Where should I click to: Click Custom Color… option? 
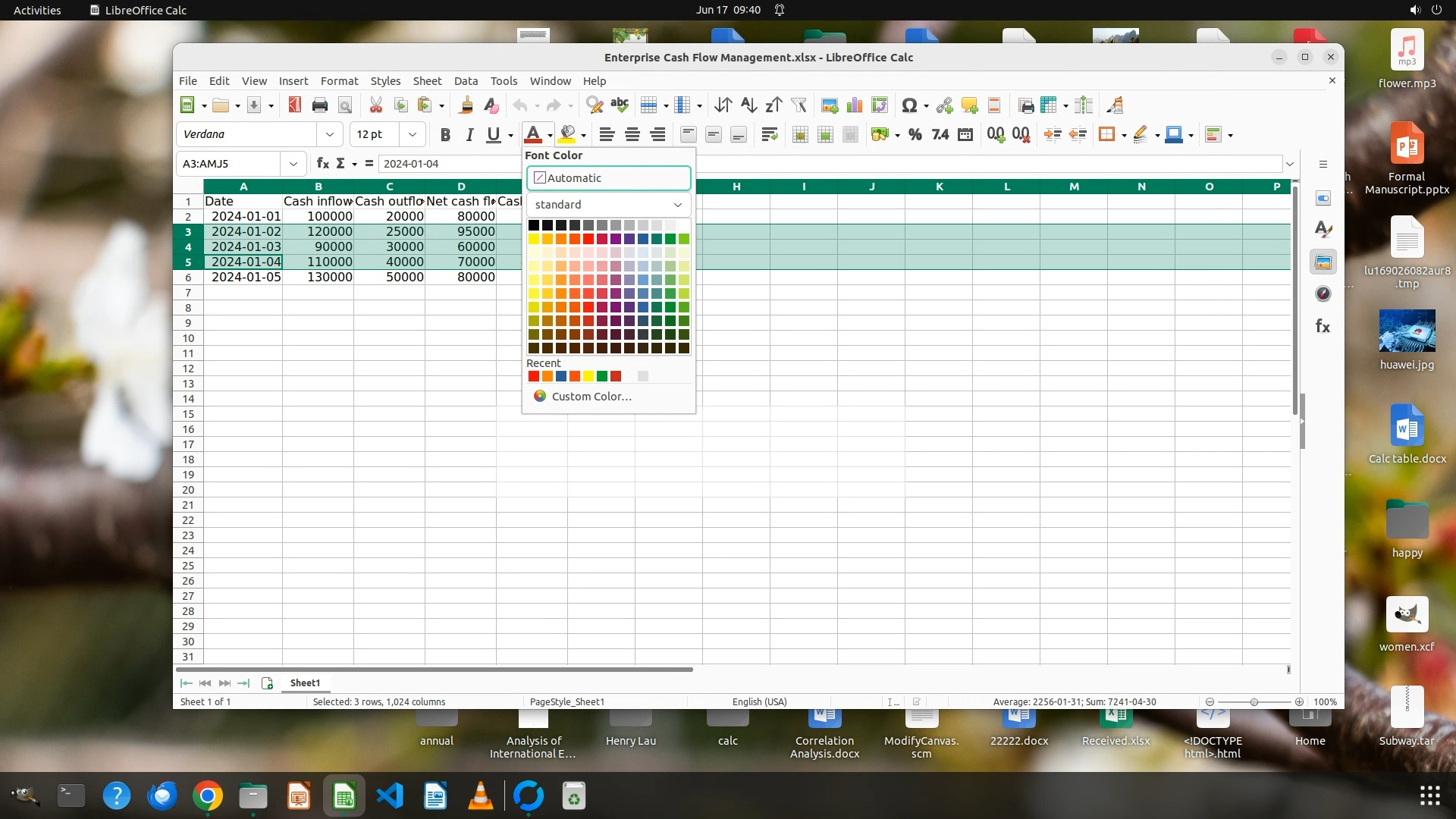coord(591,397)
